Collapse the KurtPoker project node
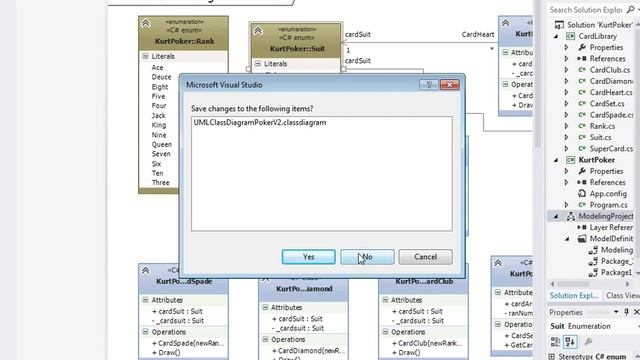Image resolution: width=640 pixels, height=360 pixels. 556,160
